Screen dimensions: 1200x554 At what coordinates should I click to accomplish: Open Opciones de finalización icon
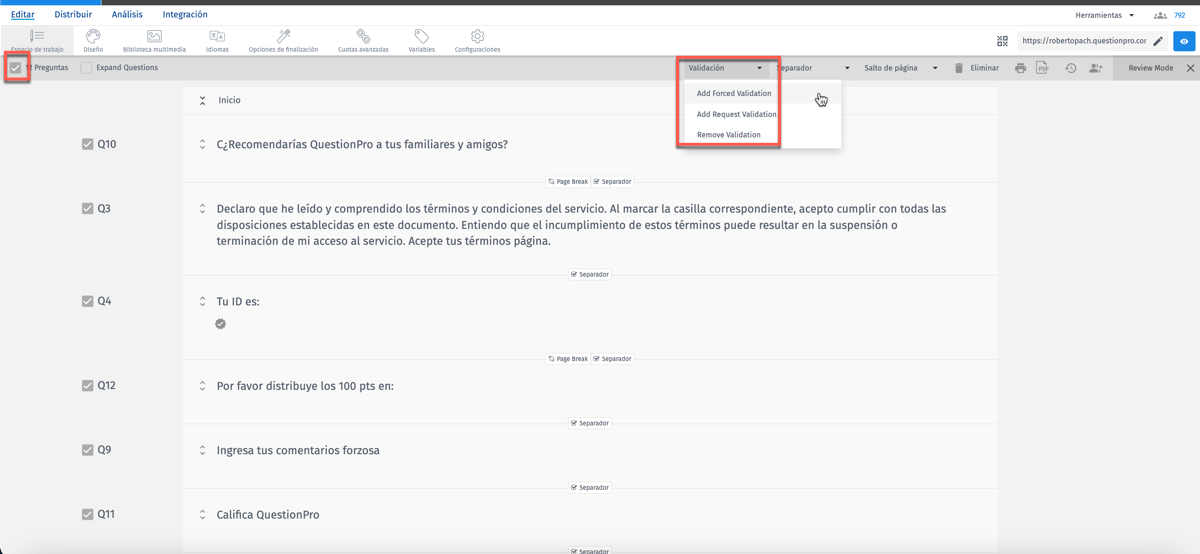[283, 36]
